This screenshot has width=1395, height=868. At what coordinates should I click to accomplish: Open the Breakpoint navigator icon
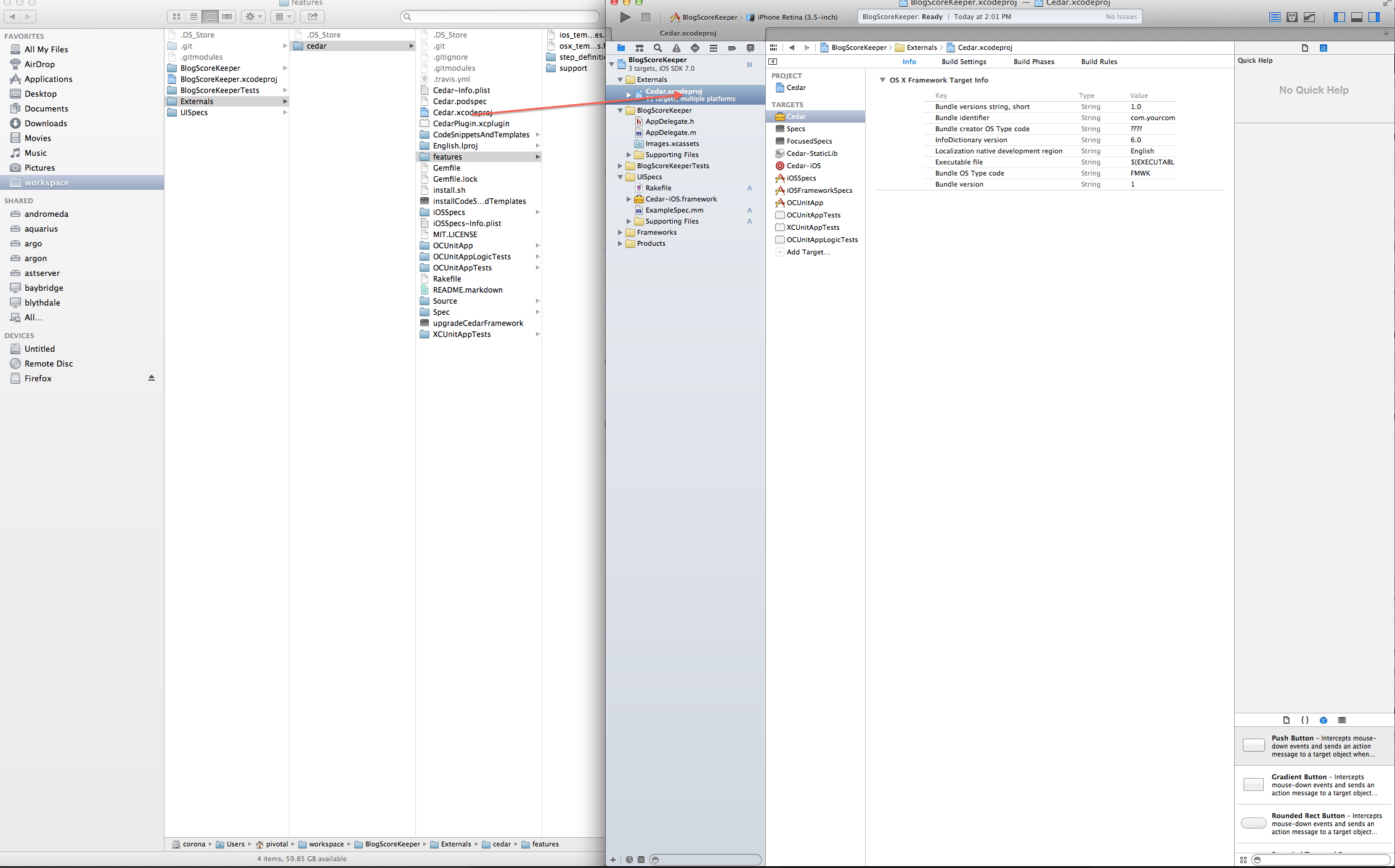[x=732, y=48]
